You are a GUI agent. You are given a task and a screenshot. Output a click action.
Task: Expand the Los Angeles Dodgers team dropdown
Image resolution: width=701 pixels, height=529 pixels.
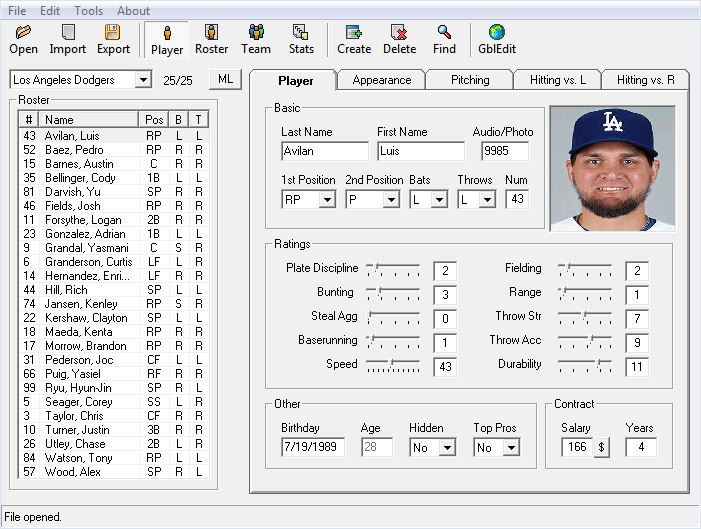[142, 80]
